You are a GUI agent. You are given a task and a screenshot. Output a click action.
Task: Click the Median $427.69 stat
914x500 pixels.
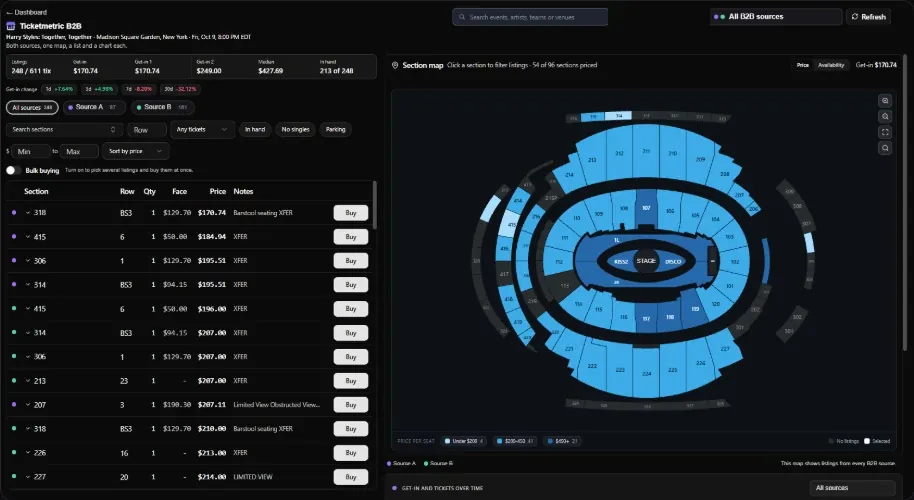[x=270, y=67]
